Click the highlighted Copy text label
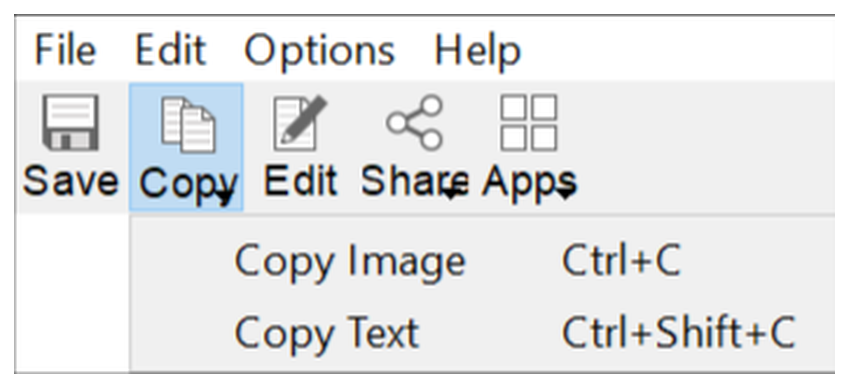 click(188, 184)
